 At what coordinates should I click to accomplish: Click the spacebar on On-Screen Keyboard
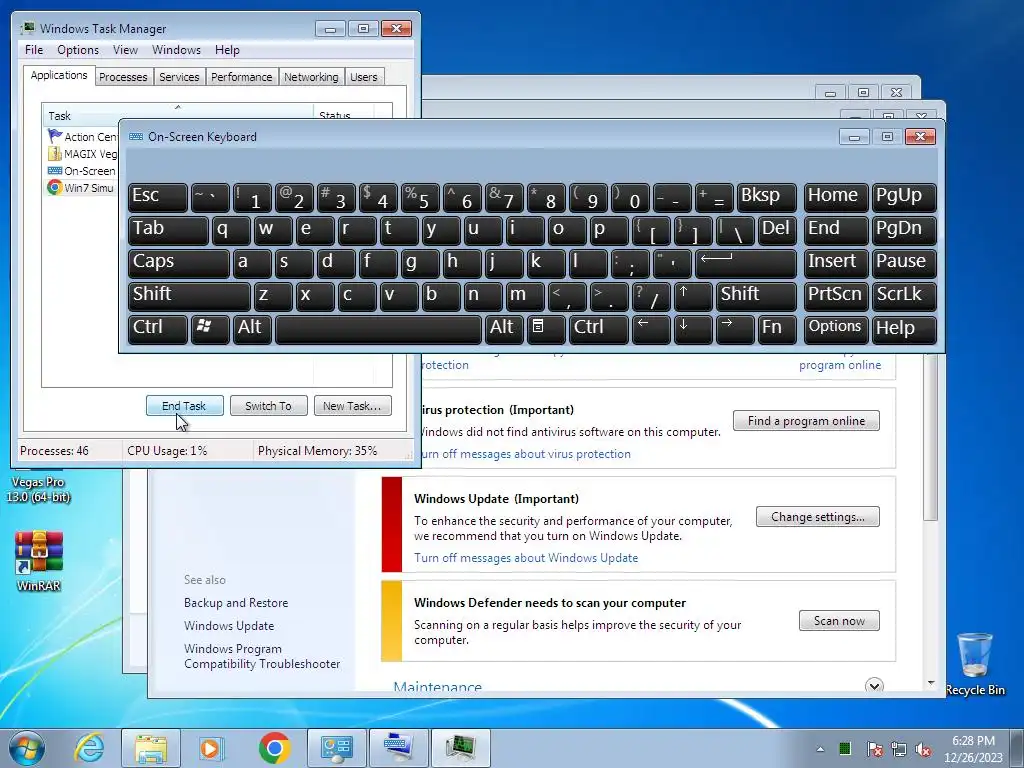point(379,328)
